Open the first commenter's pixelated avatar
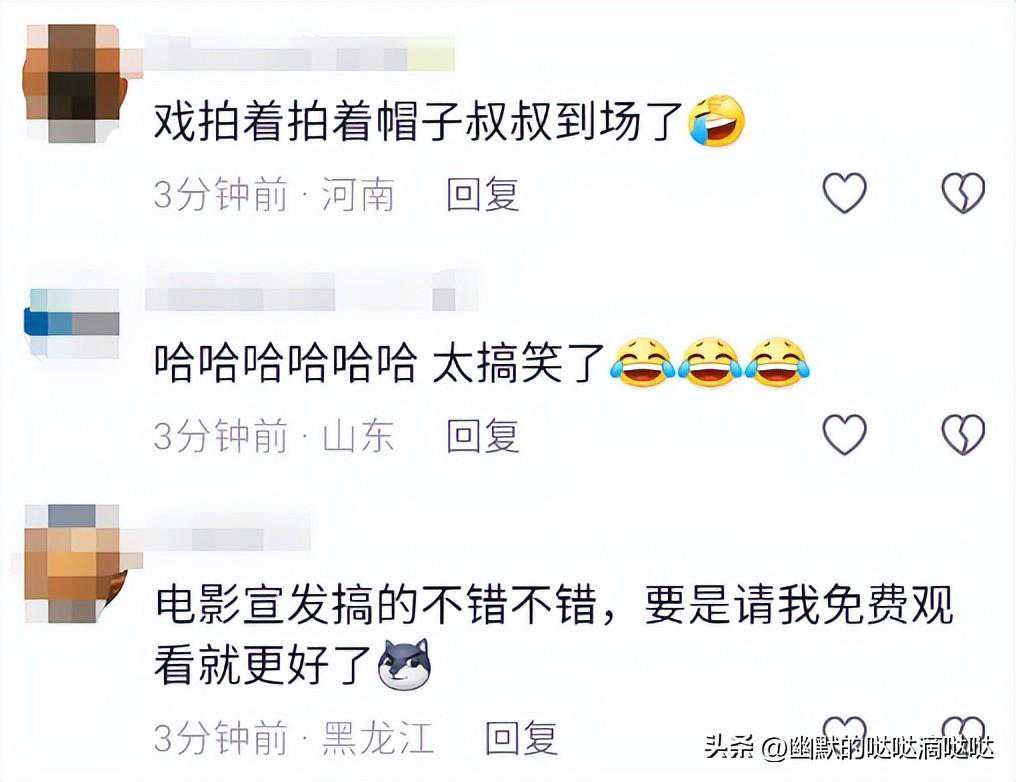The height and width of the screenshot is (782, 1016). click(73, 83)
